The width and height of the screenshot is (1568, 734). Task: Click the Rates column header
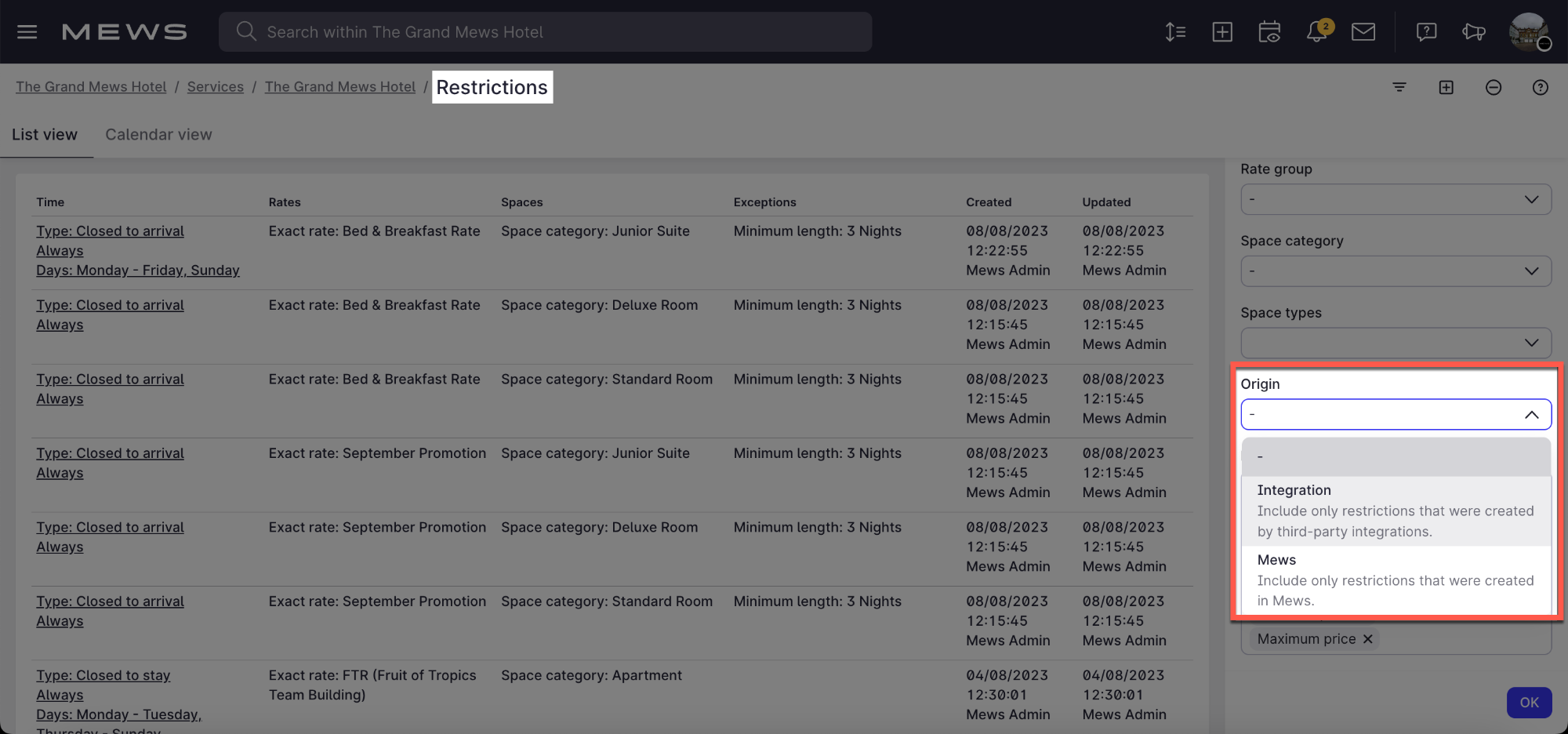pyautogui.click(x=285, y=202)
